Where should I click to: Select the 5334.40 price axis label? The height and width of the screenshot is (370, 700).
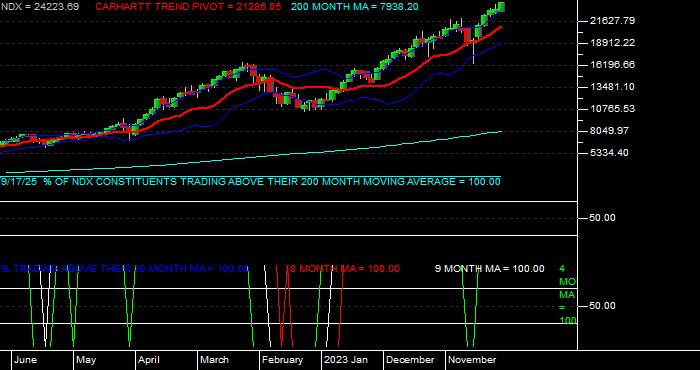pyautogui.click(x=610, y=153)
